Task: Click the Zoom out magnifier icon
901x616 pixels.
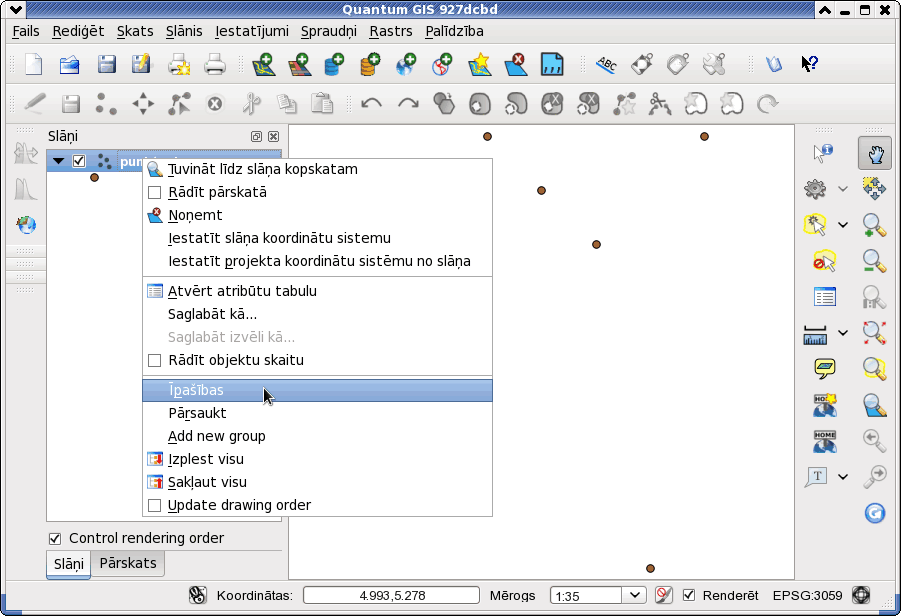Action: click(x=874, y=261)
